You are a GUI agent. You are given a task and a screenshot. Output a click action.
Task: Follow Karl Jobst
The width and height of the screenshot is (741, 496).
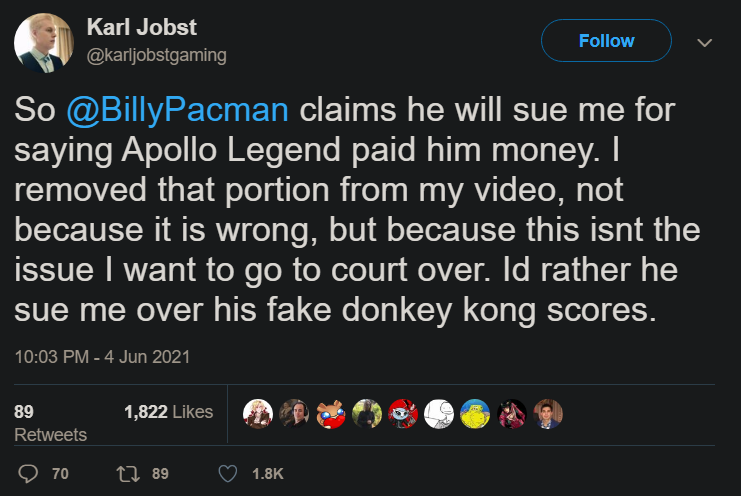(605, 41)
